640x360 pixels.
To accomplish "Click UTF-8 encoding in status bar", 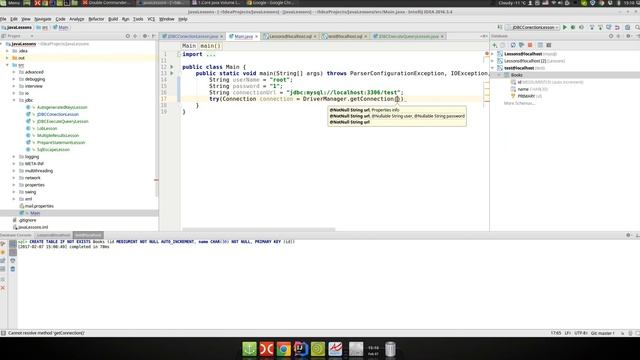I will click(580, 333).
